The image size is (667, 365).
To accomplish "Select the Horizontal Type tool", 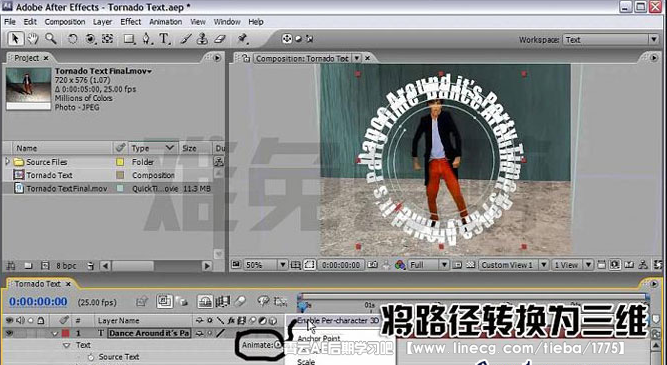I will (165, 39).
